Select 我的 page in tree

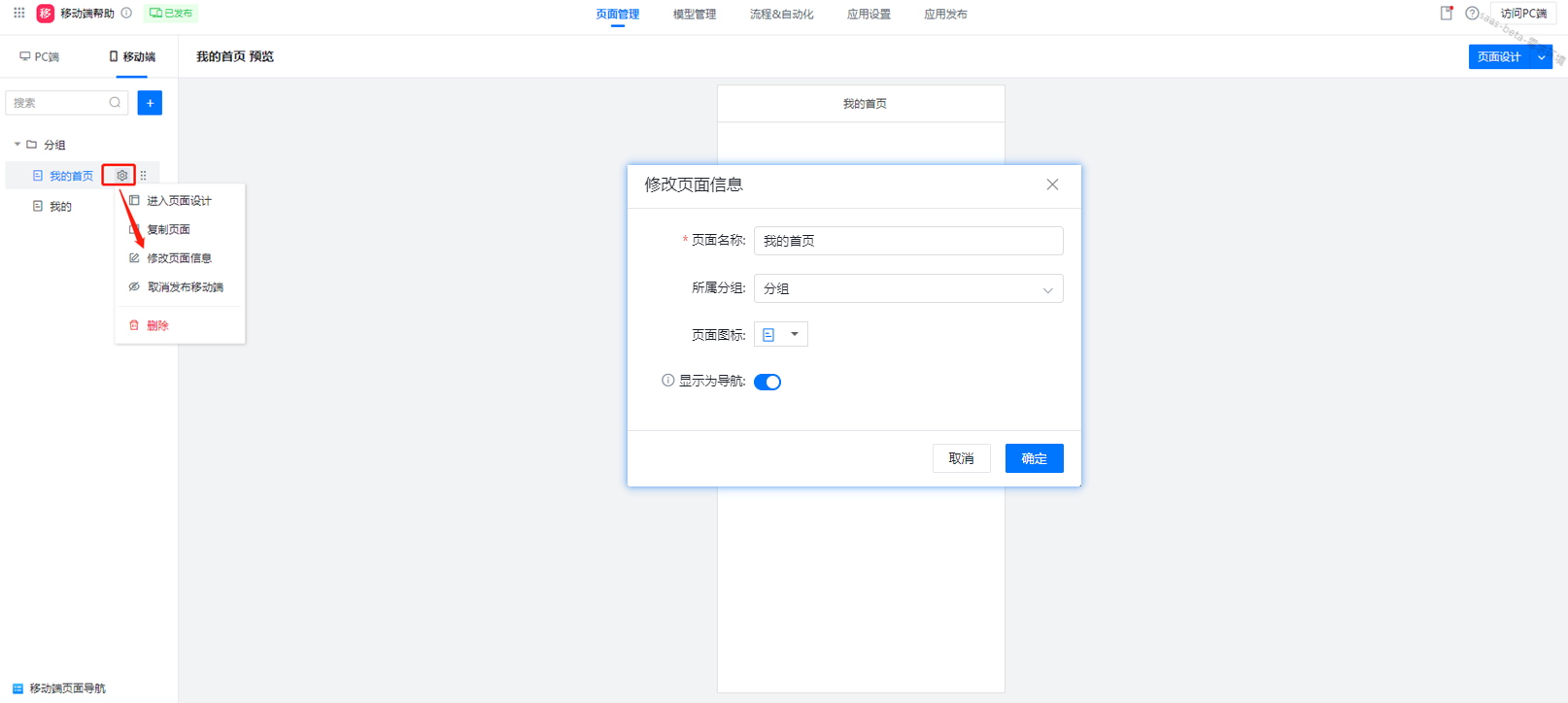coord(60,207)
